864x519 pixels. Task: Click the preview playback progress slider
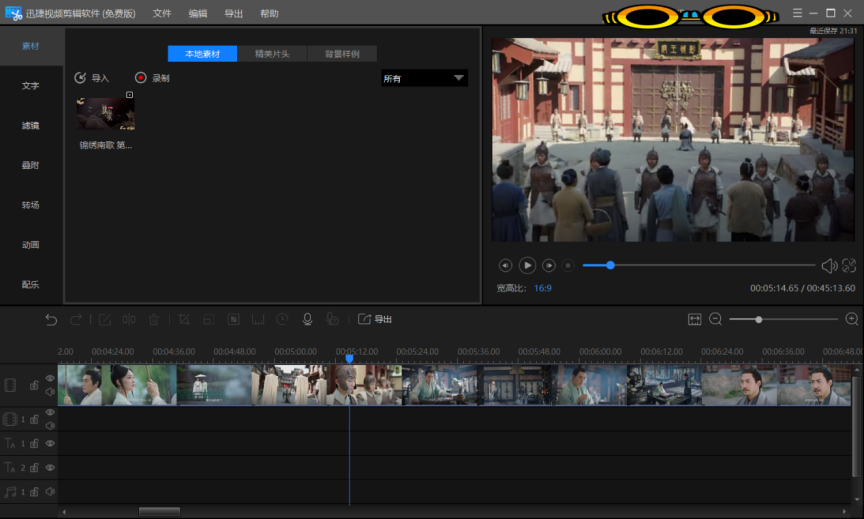click(x=698, y=266)
